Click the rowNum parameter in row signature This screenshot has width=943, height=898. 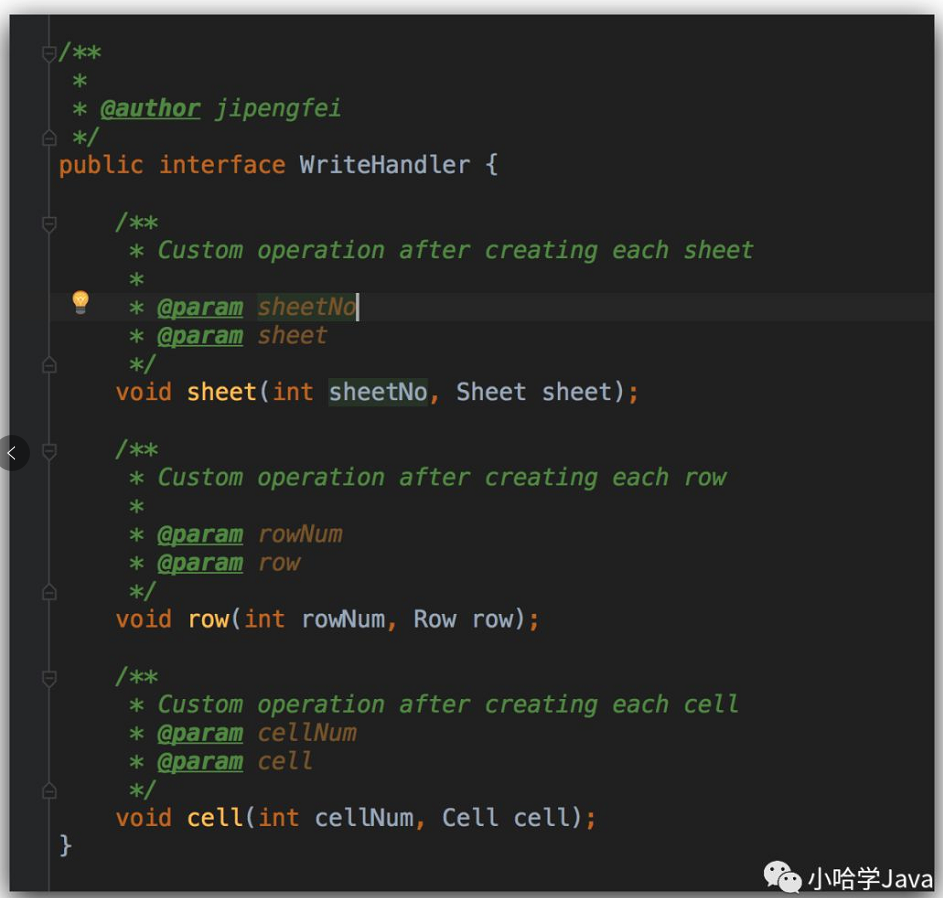coord(343,620)
